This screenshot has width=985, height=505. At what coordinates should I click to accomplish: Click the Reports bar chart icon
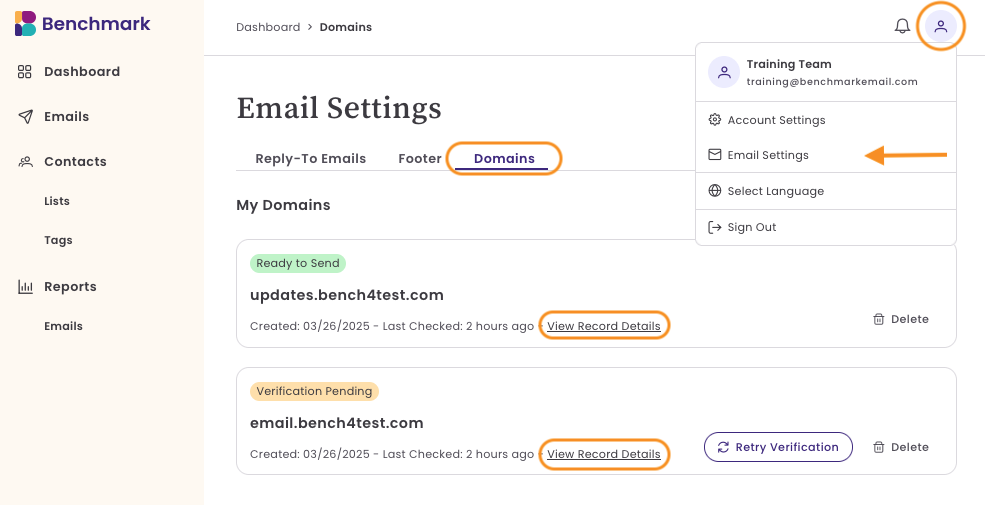pyautogui.click(x=25, y=287)
